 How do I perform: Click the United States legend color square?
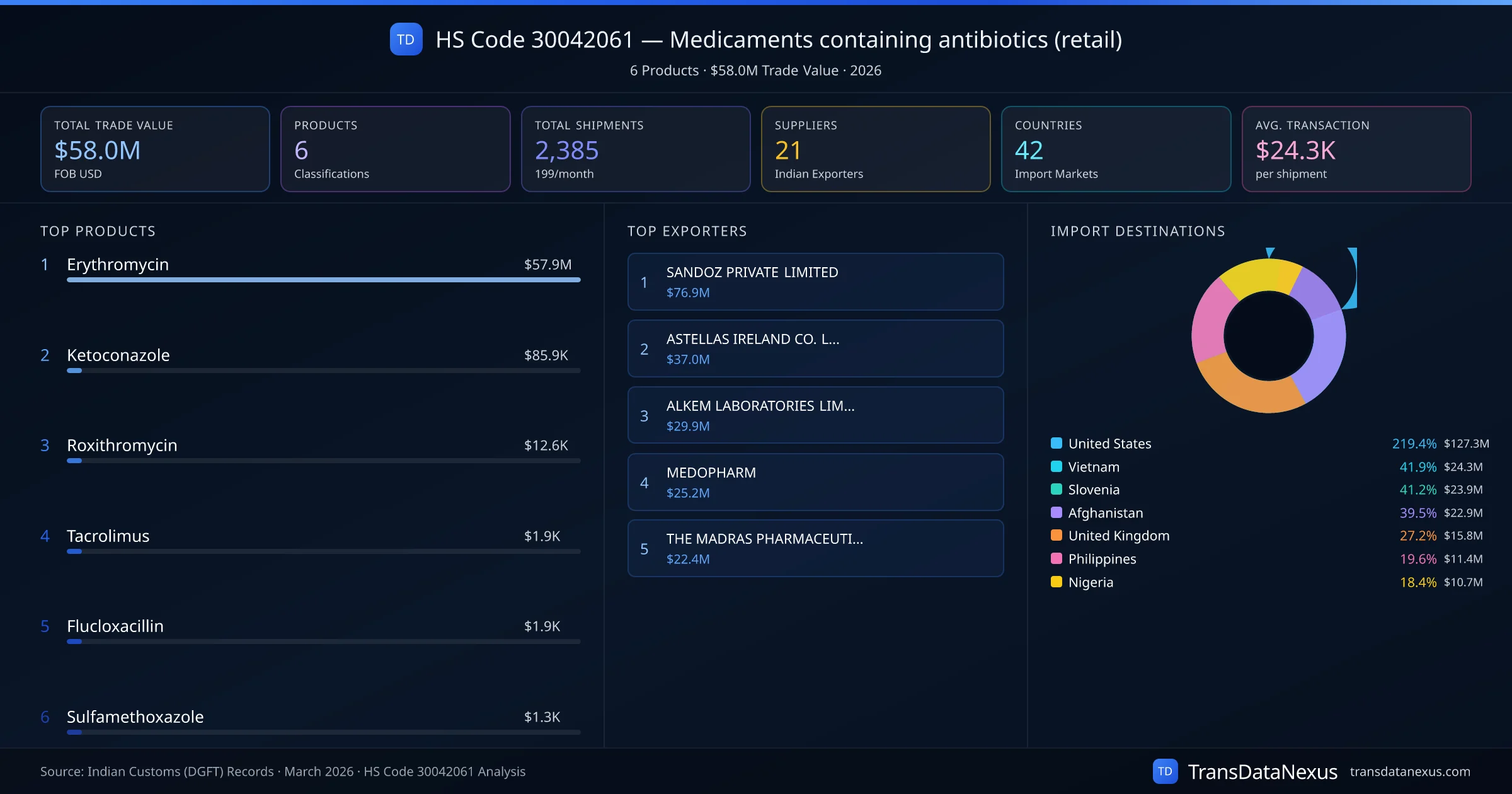pos(1057,443)
